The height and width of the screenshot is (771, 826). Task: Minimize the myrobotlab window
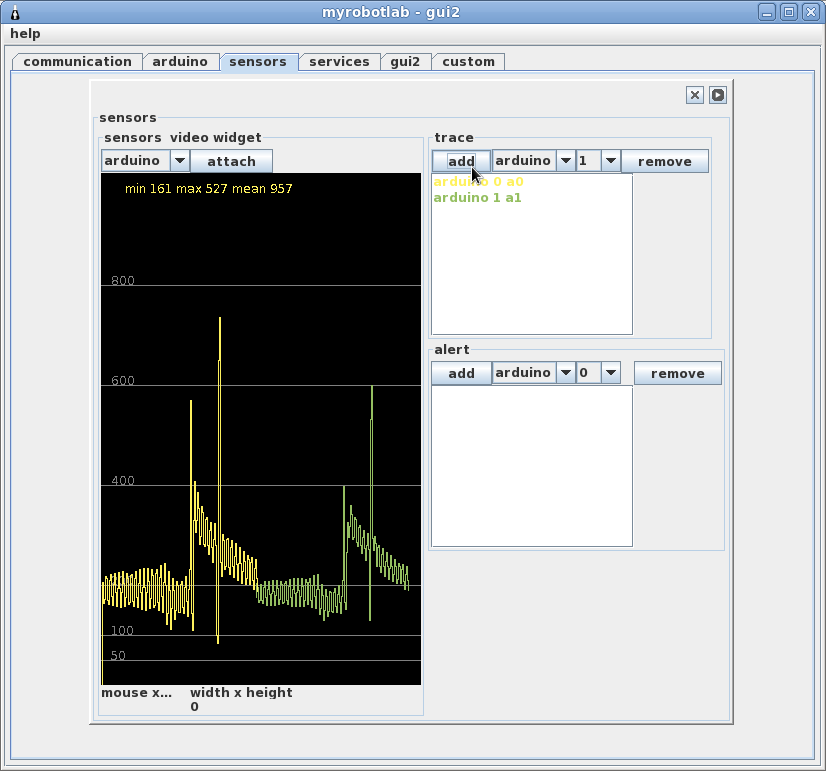point(767,12)
